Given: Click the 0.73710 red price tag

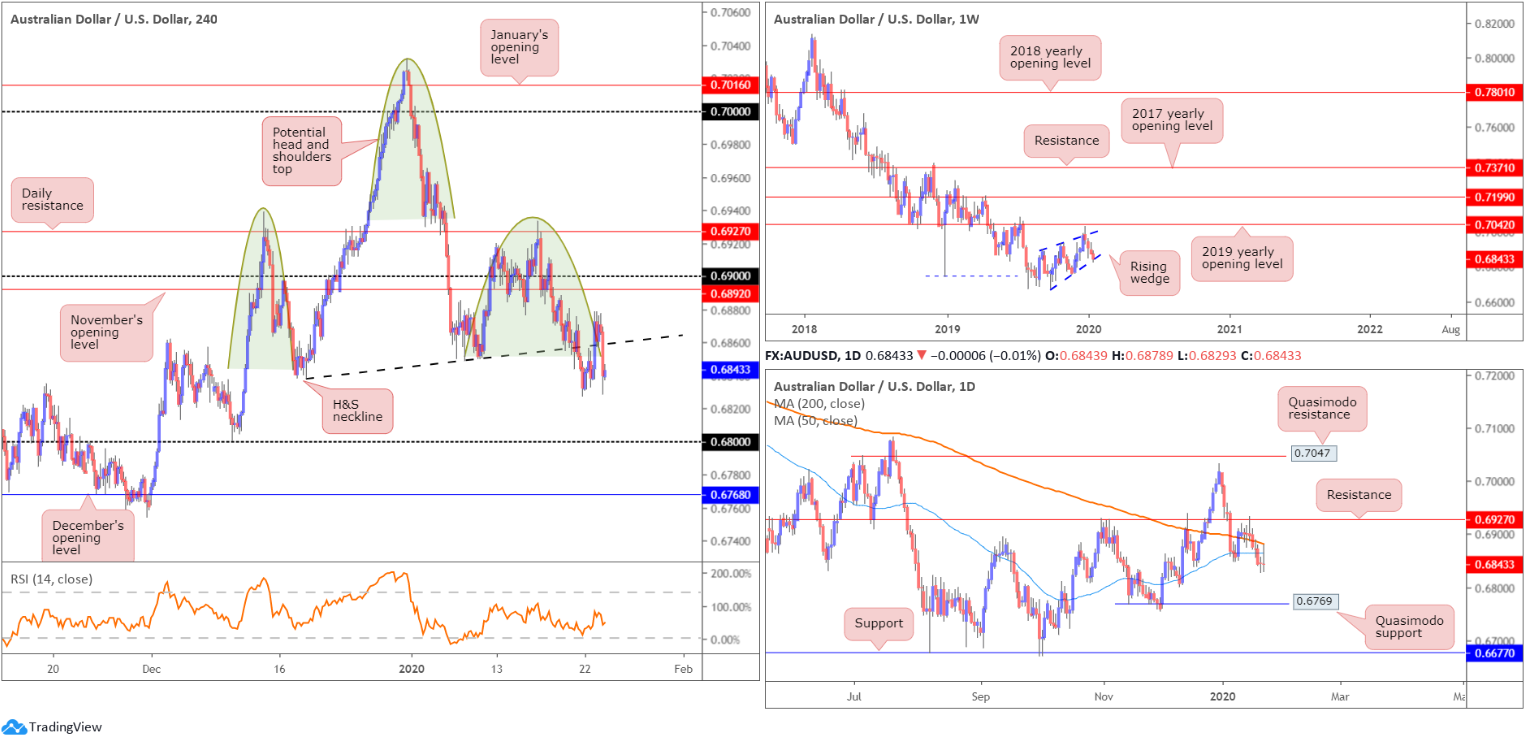Looking at the screenshot, I should click(1495, 167).
